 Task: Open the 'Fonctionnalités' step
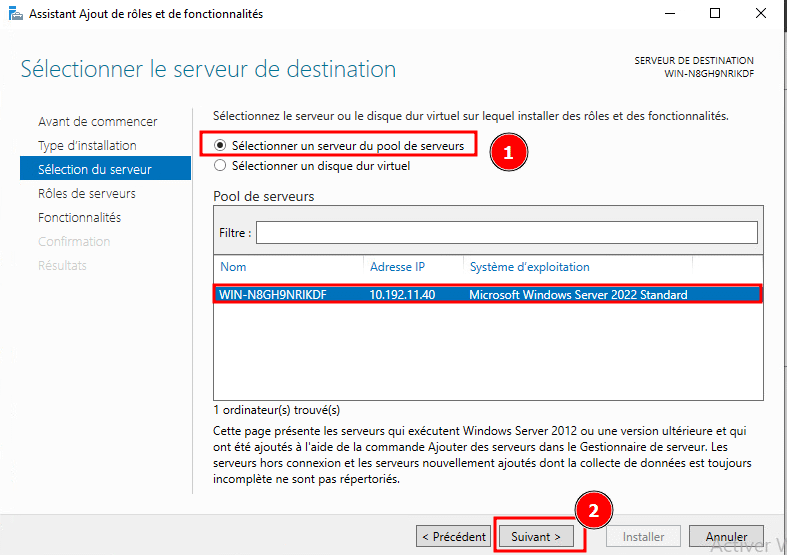click(x=79, y=218)
